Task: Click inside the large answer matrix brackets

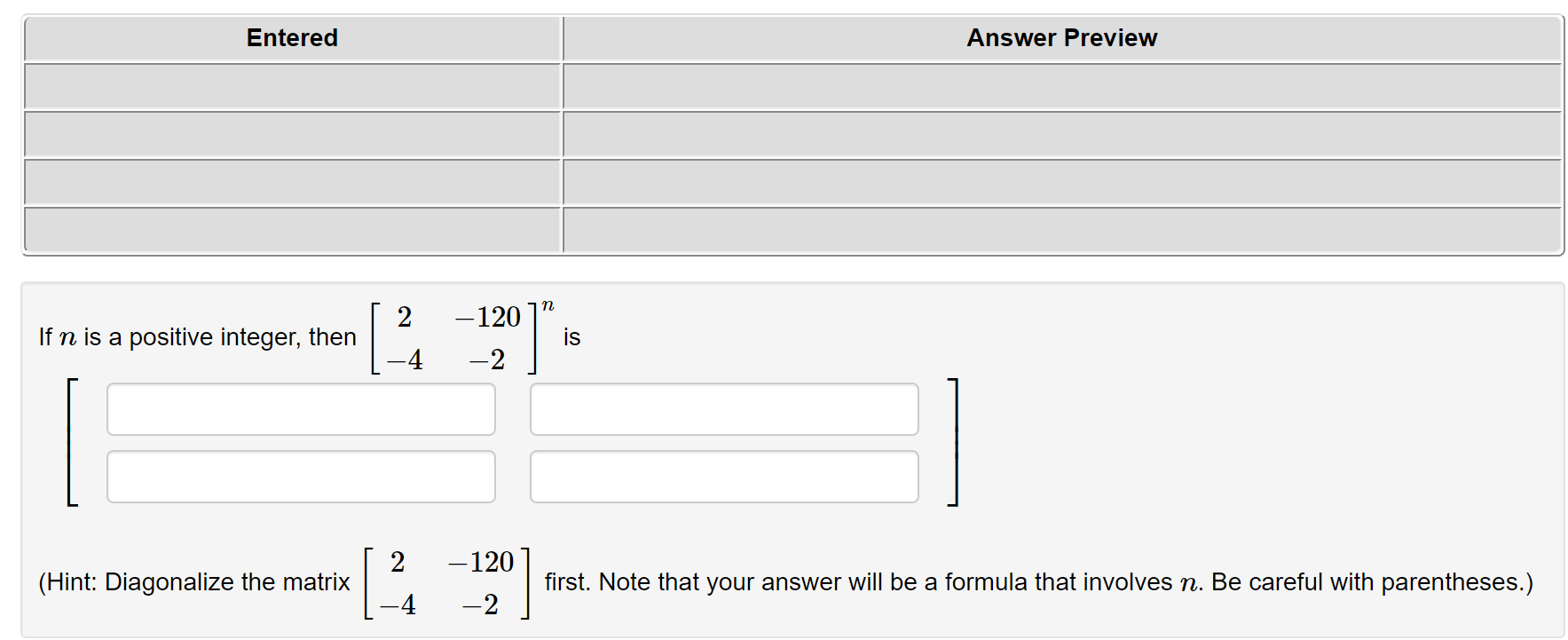Action: click(513, 442)
